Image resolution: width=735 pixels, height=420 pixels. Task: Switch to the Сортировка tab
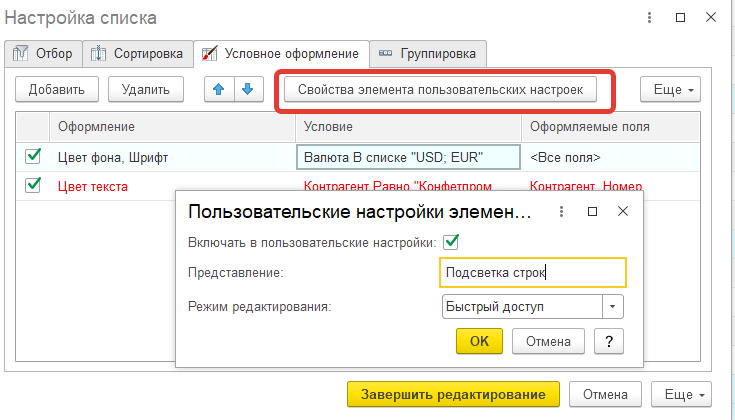(x=138, y=53)
